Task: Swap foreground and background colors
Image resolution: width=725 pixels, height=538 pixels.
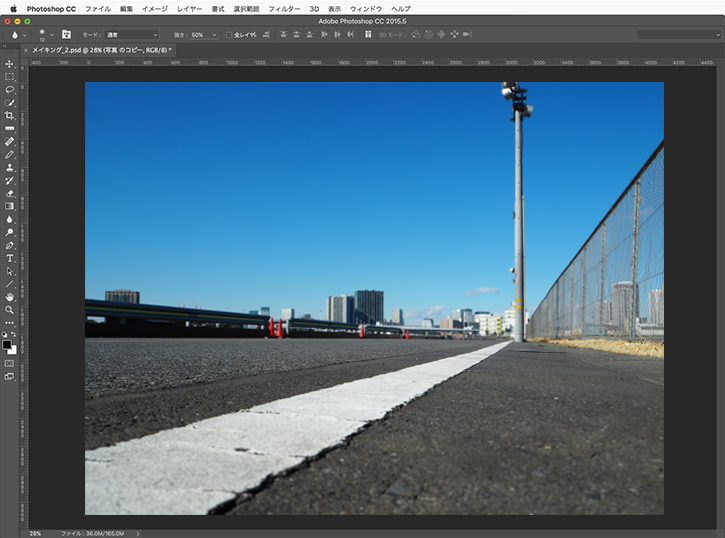Action: tap(13, 334)
